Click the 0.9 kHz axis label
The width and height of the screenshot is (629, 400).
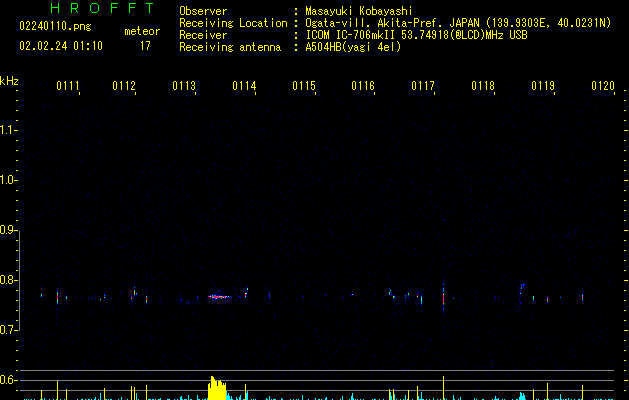[8, 230]
